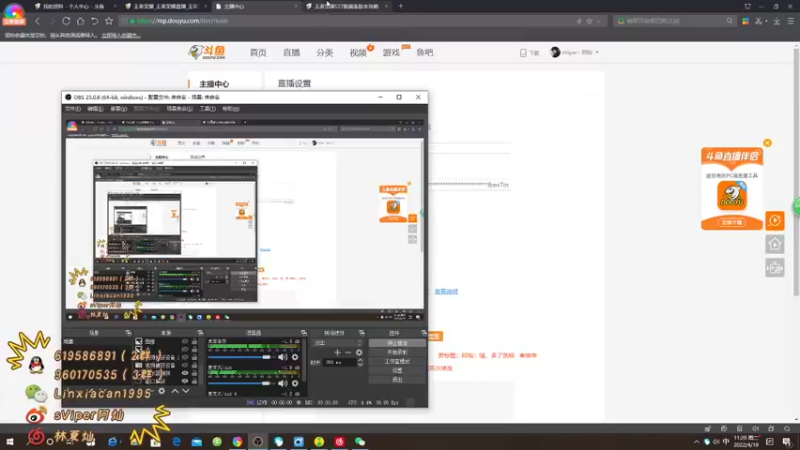The width and height of the screenshot is (800, 450).
Task: Open the OBS 编辑 menu
Action: (x=95, y=109)
